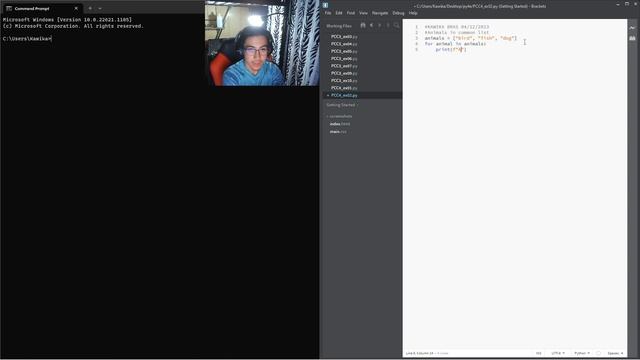Viewport: 640px width, 360px height.
Task: Click the Command Prompt terminal icon on the tab
Action: tap(9, 8)
